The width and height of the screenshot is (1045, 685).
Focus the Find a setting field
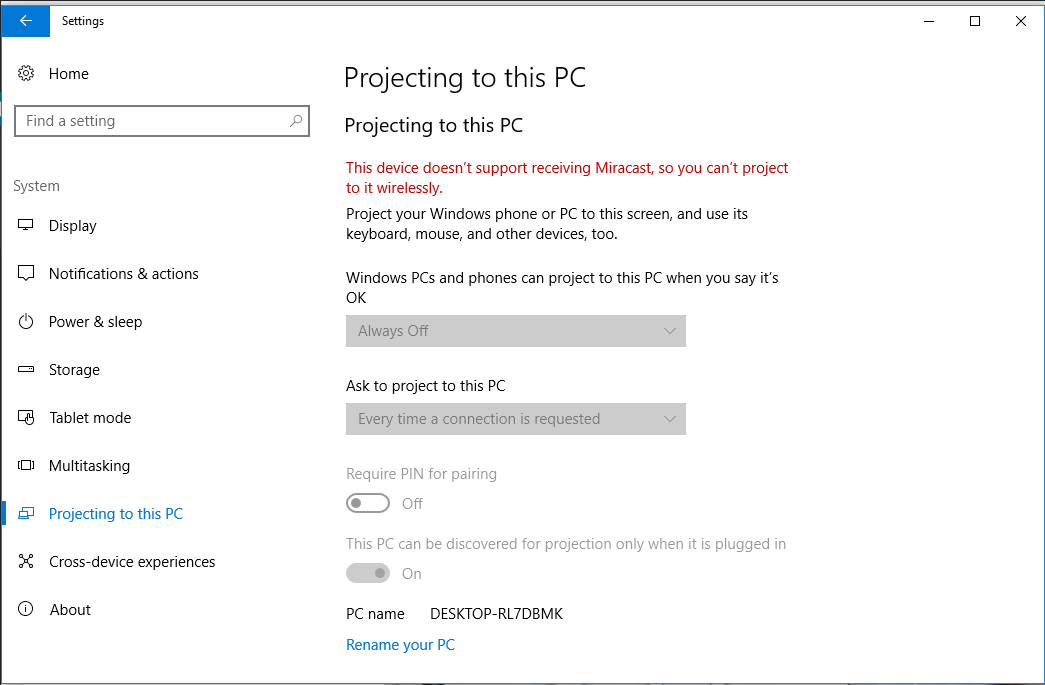tap(162, 121)
